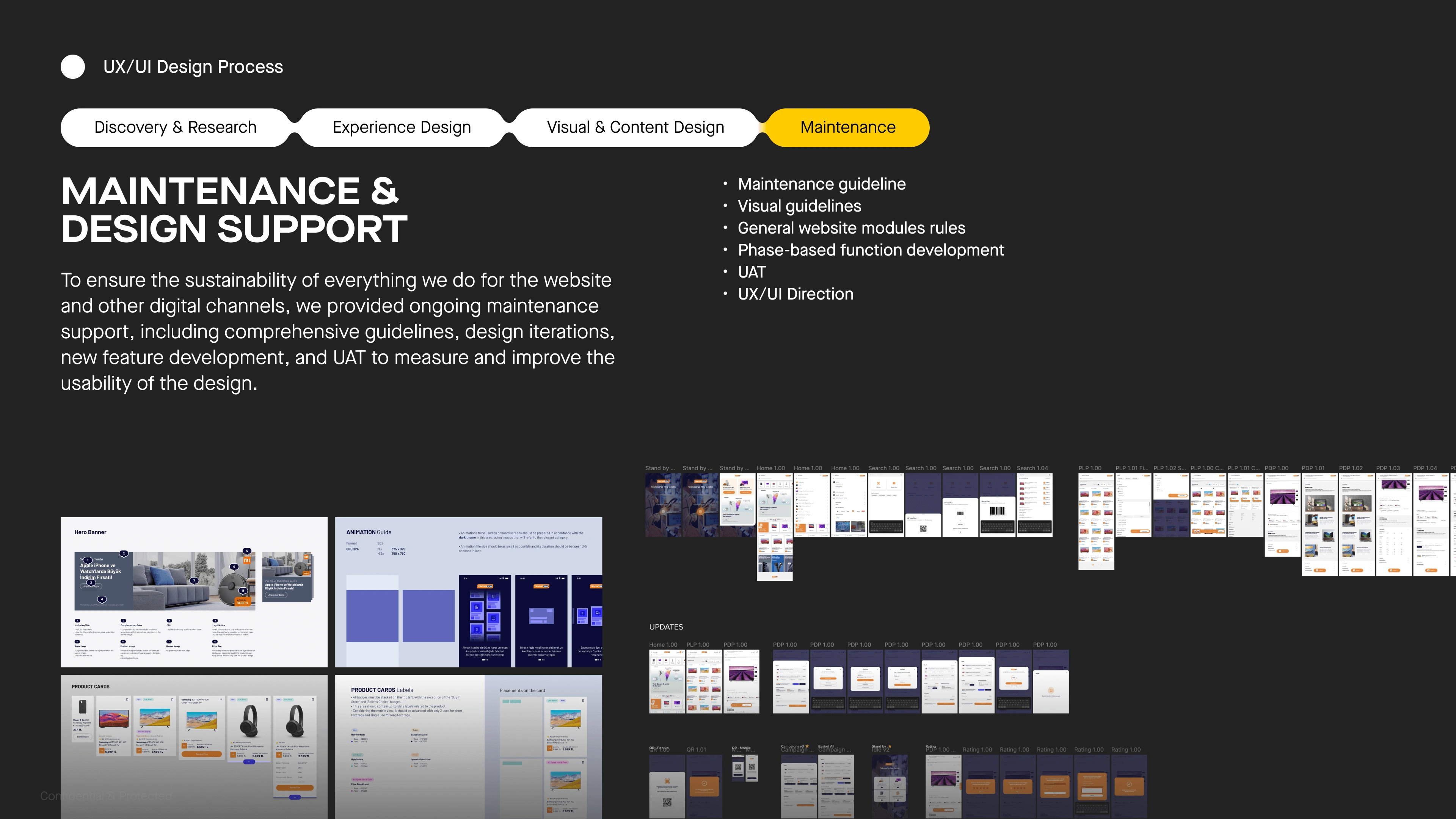Open the ANIMATION Guide thumbnail
Viewport: 1456px width, 819px height.
pyautogui.click(x=468, y=592)
